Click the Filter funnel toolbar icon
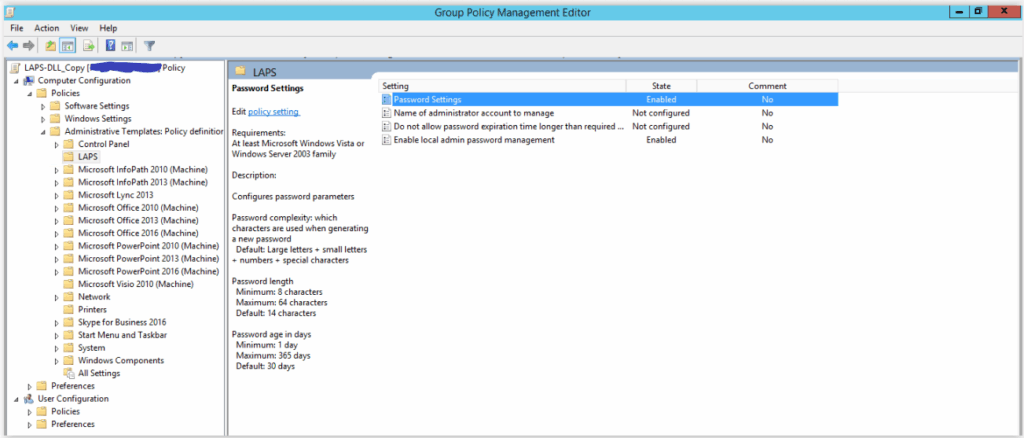 [x=149, y=46]
